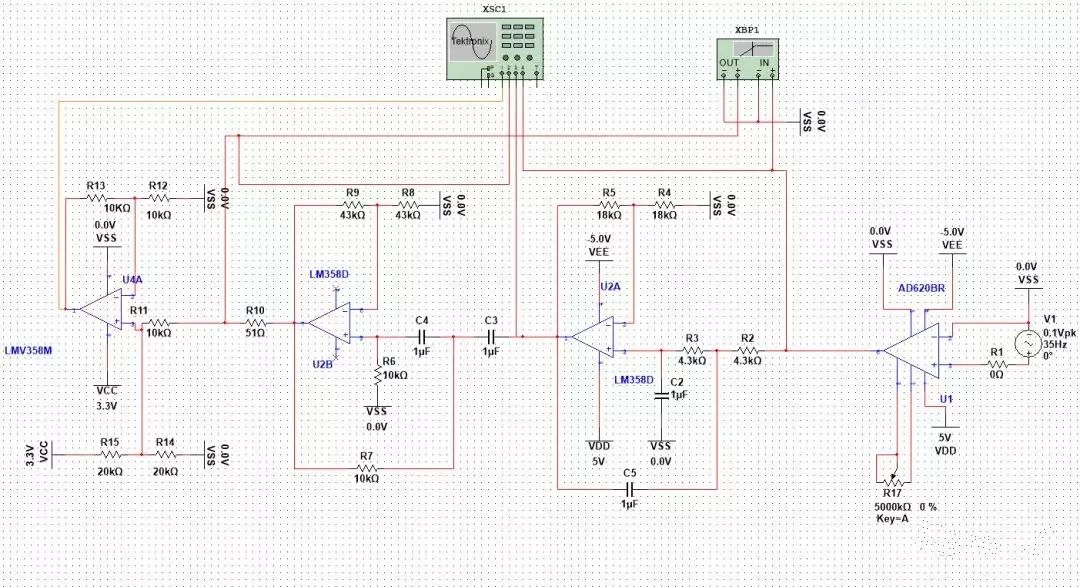Select resistor R11 symbol
The image size is (1080, 587).
pyautogui.click(x=158, y=322)
